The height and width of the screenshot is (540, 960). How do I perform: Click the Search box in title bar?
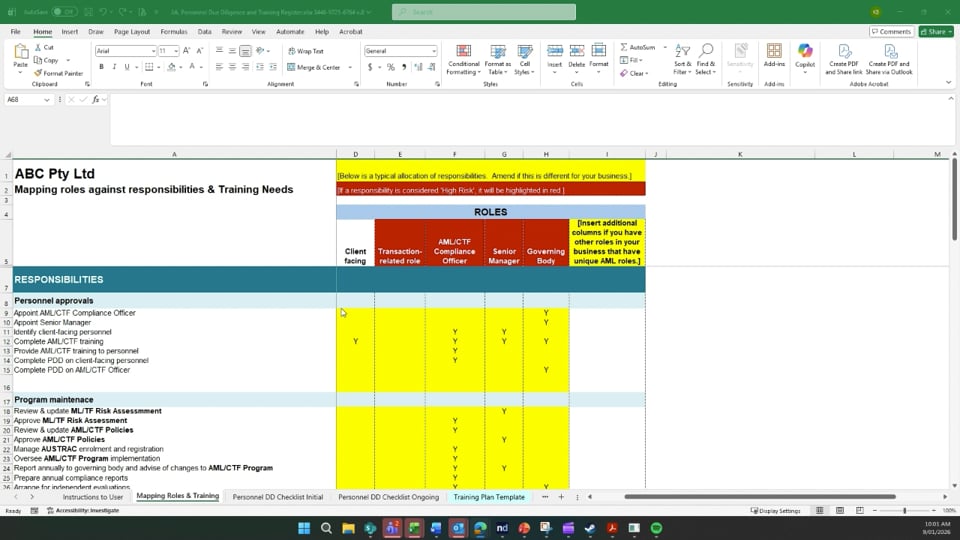[484, 12]
